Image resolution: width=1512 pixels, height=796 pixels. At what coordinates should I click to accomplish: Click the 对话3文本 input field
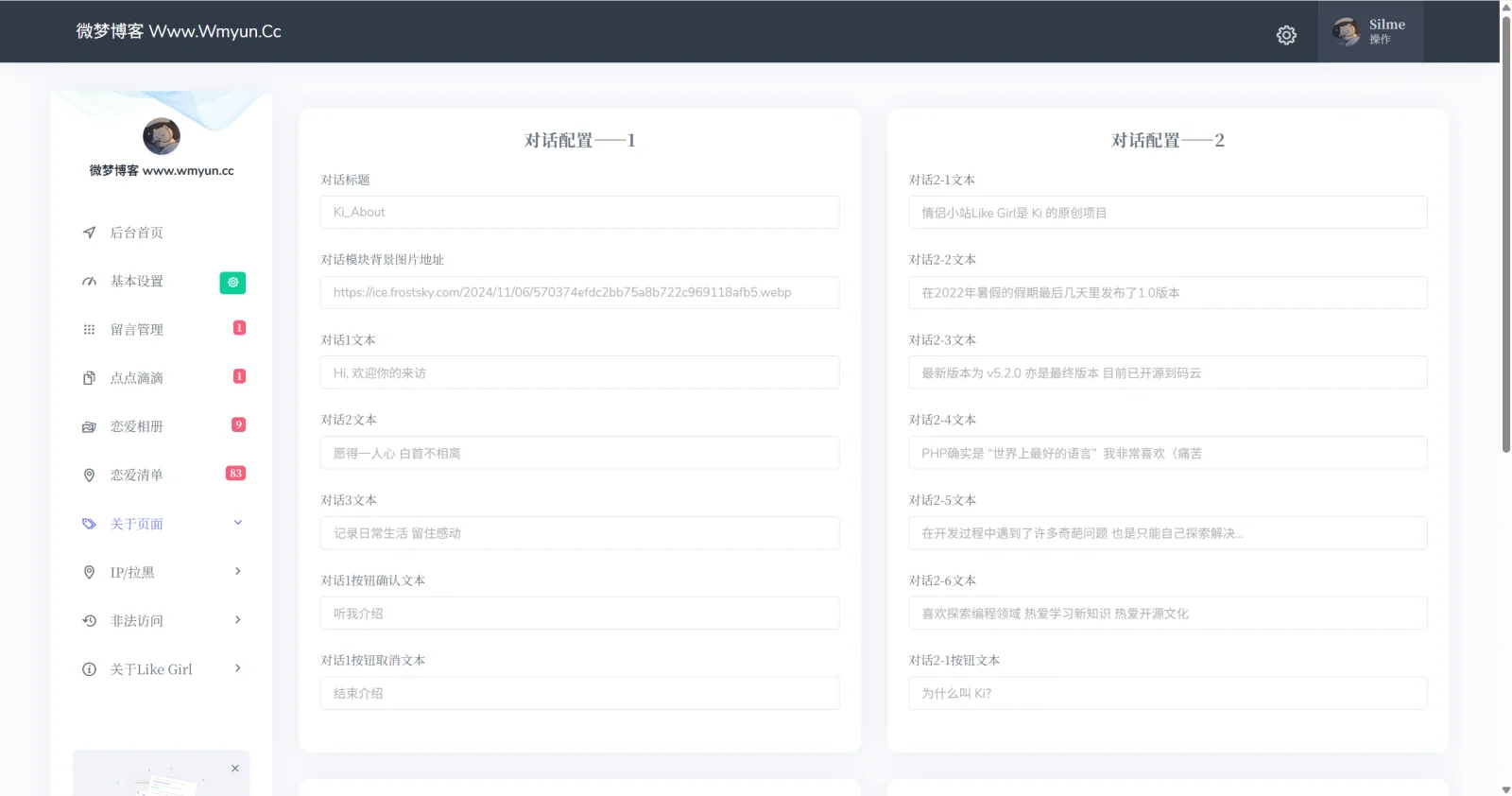579,533
